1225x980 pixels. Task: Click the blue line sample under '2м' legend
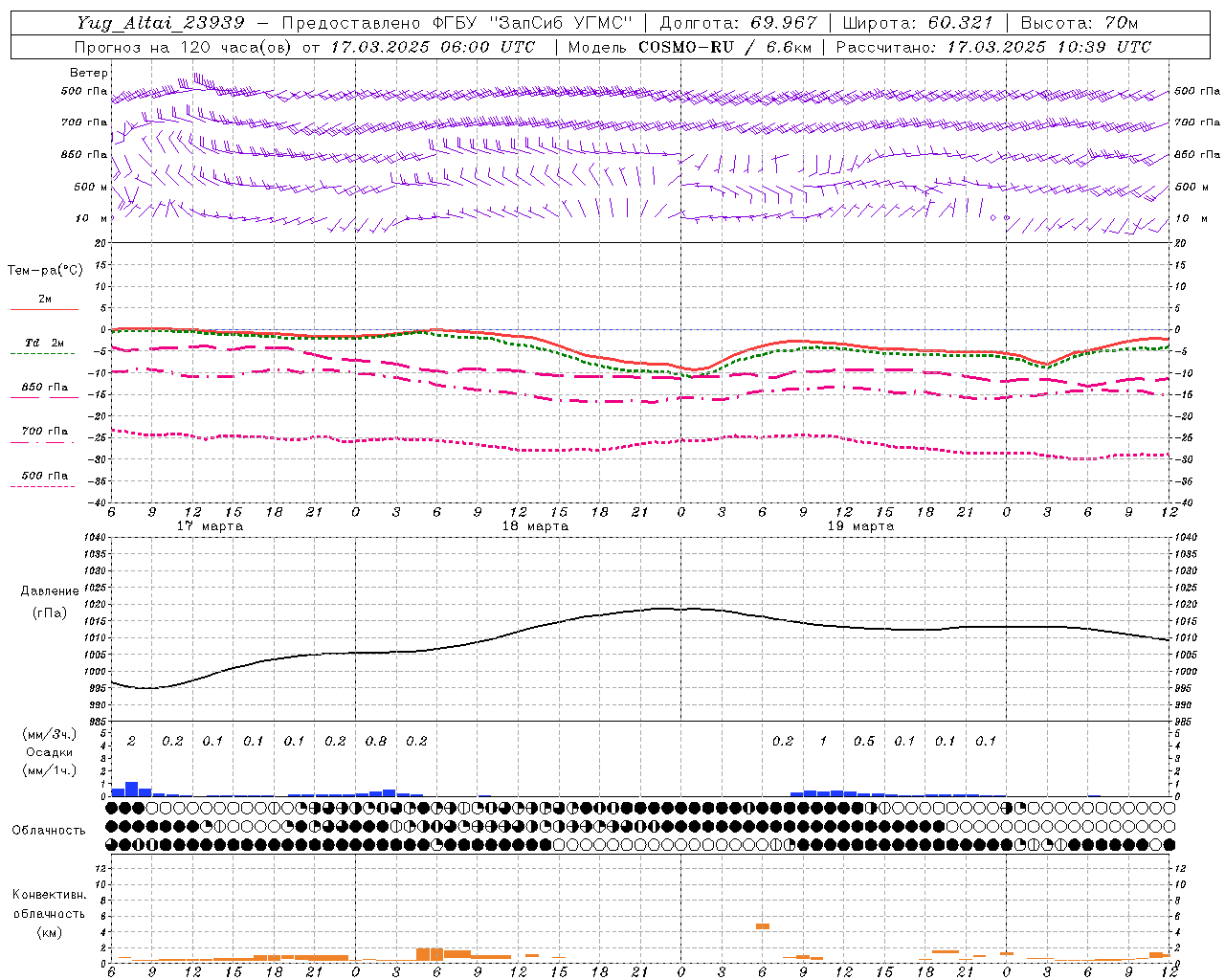(x=44, y=309)
